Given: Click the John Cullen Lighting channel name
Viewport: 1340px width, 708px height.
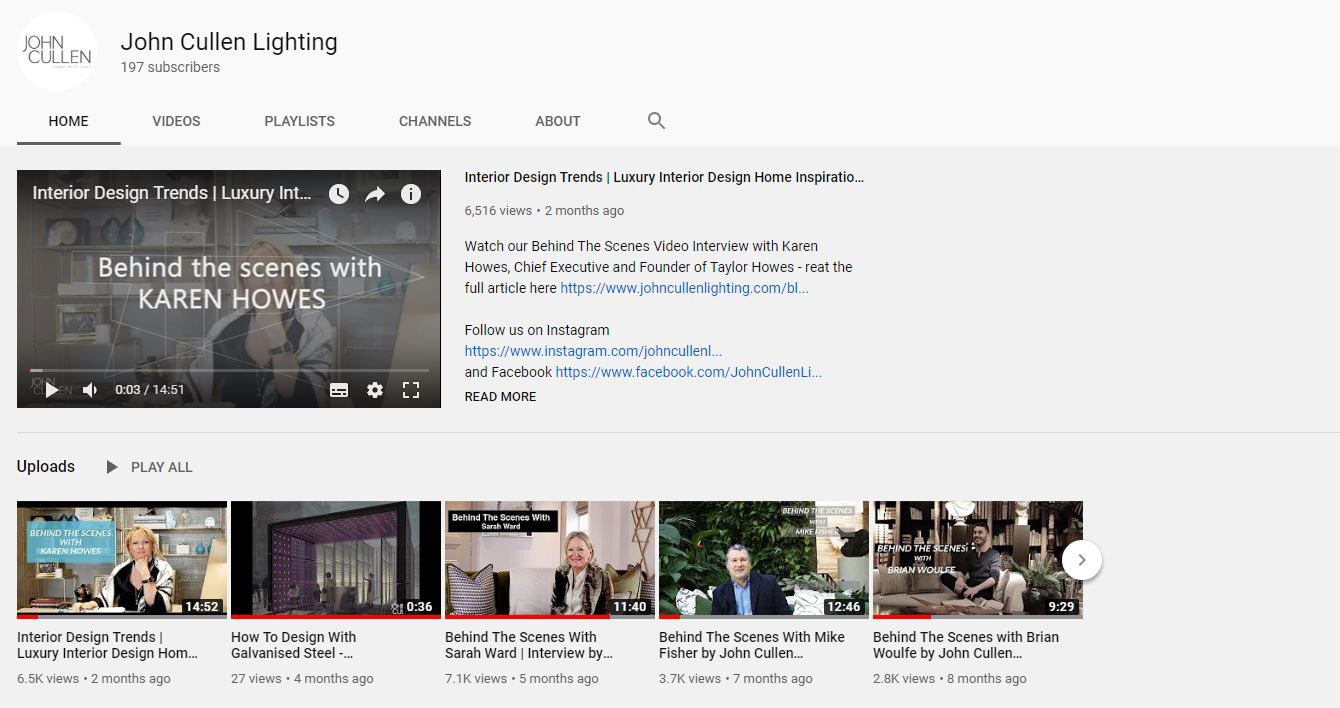Looking at the screenshot, I should point(229,42).
